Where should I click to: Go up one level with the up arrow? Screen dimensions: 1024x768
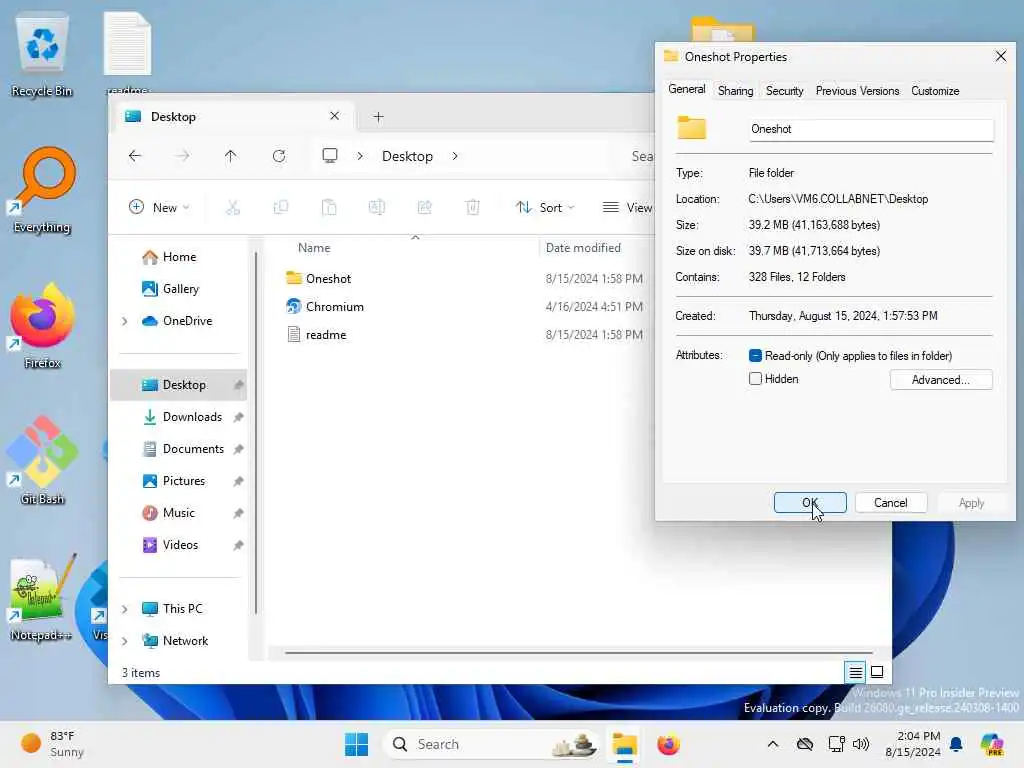pyautogui.click(x=231, y=156)
